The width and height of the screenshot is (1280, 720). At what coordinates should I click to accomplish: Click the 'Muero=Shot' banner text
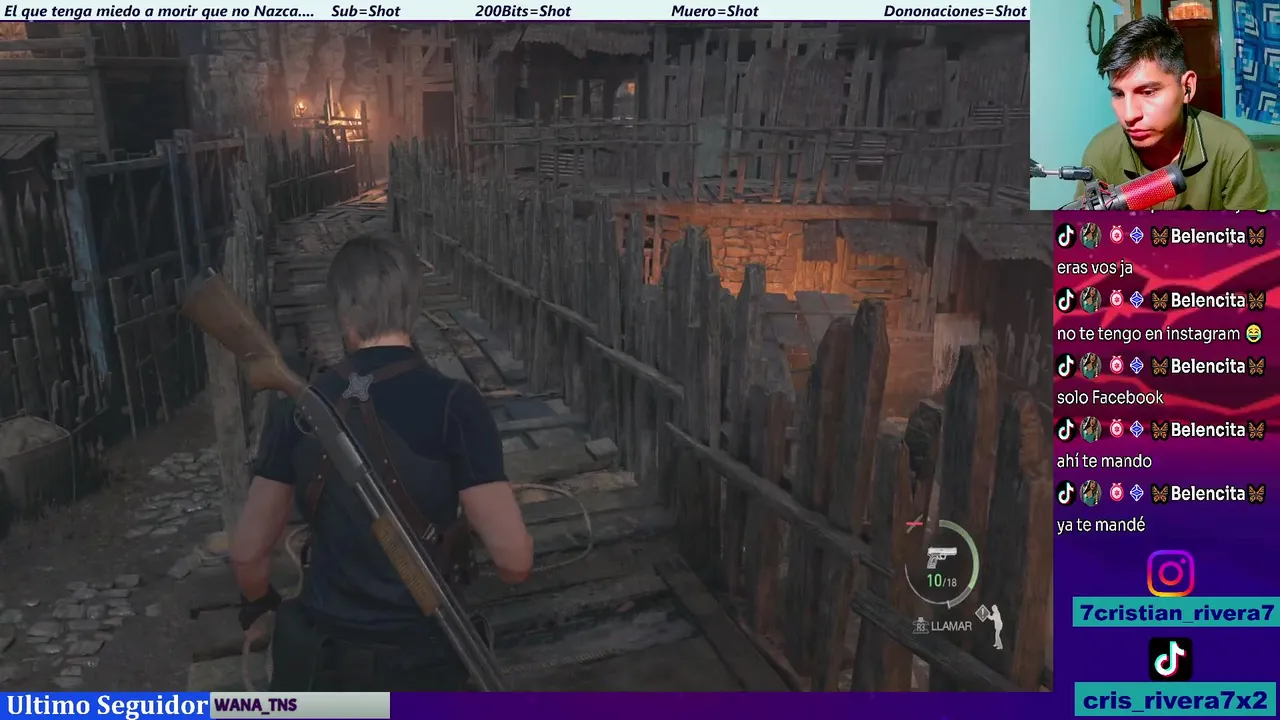coord(715,11)
